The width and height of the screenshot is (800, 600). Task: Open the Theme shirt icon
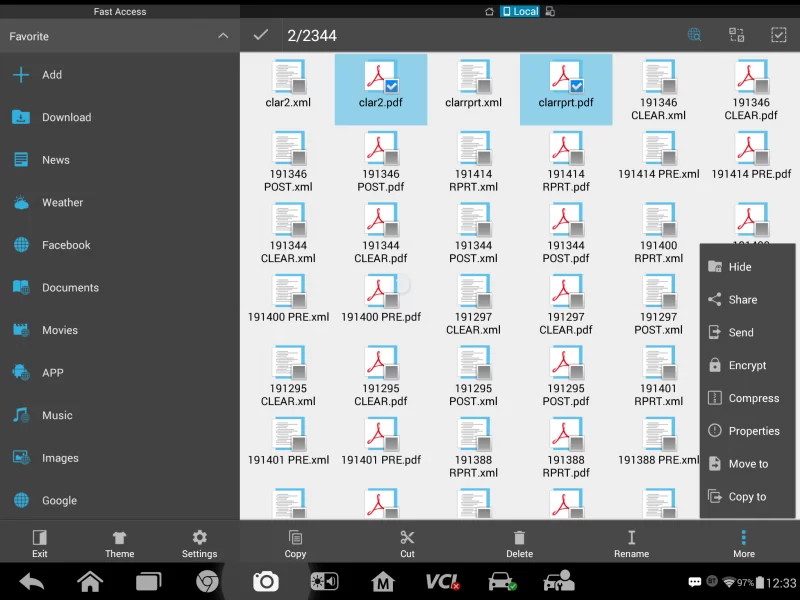119,538
